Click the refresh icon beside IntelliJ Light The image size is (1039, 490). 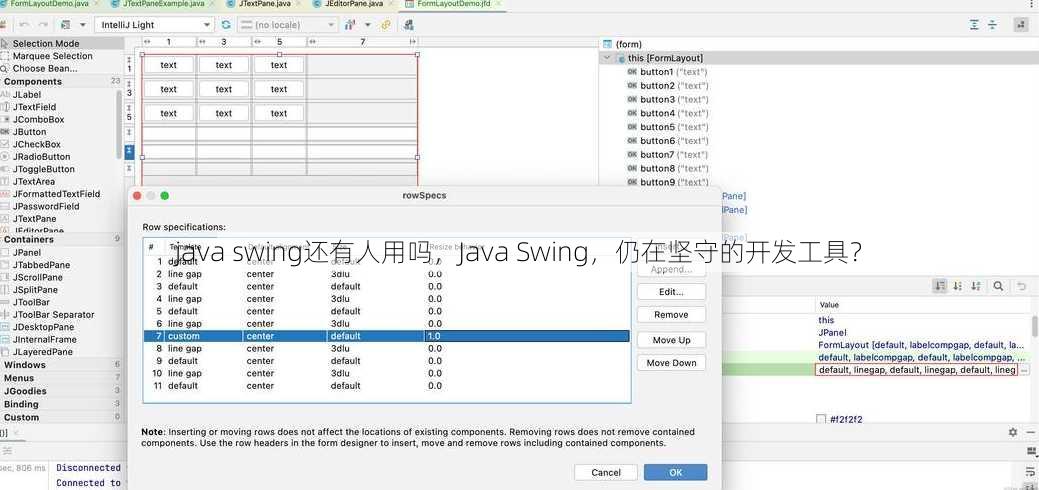226,25
